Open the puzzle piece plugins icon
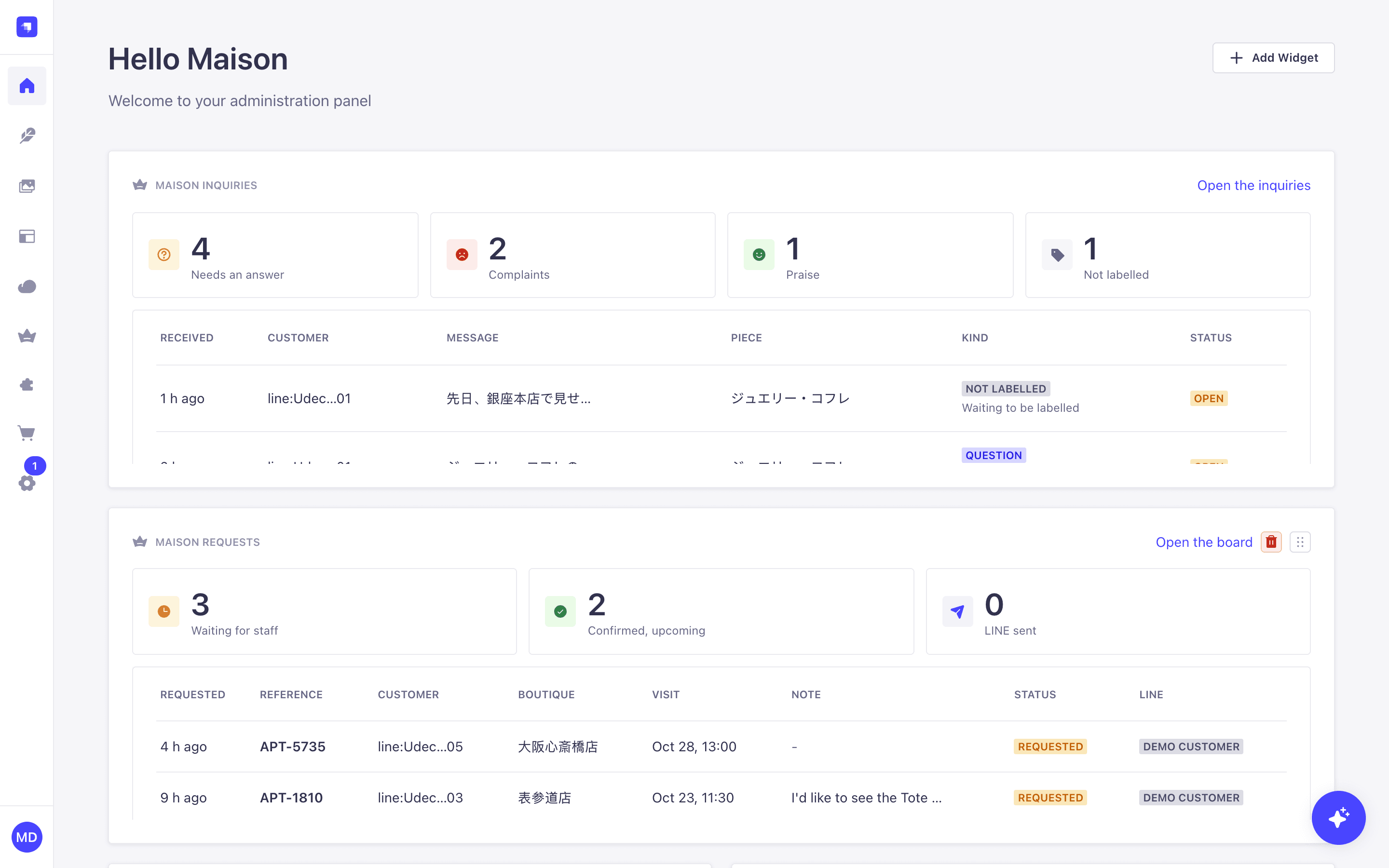Viewport: 1389px width, 868px height. pyautogui.click(x=27, y=385)
